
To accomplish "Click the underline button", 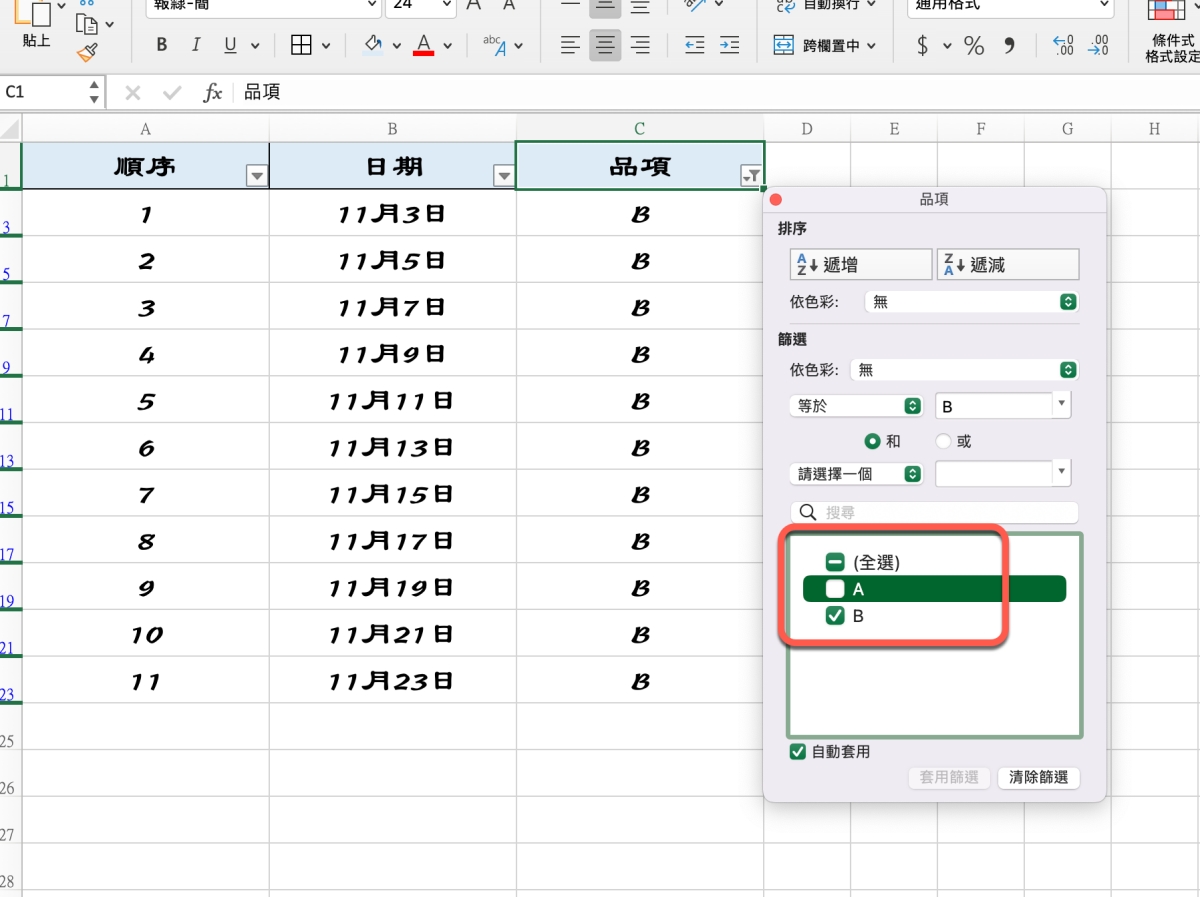I will [x=230, y=45].
